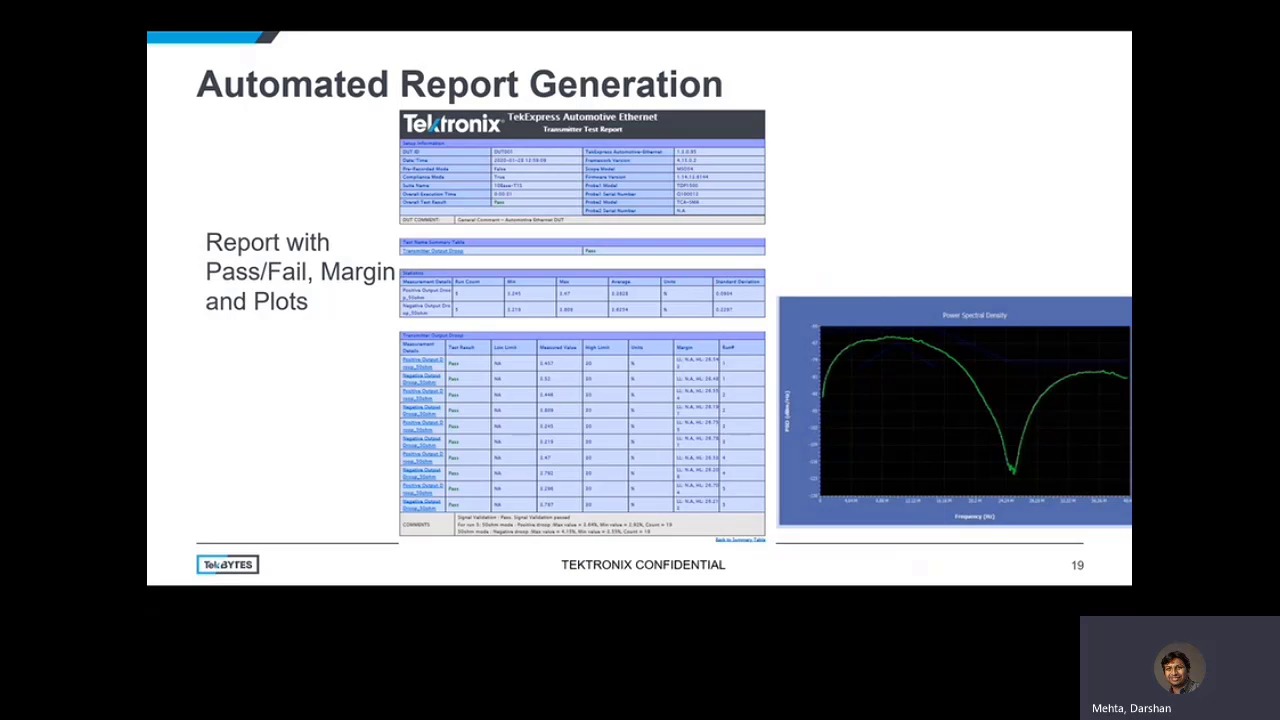1280x720 pixels.
Task: Select the COMMENTS section of the report
Action: coord(417,524)
